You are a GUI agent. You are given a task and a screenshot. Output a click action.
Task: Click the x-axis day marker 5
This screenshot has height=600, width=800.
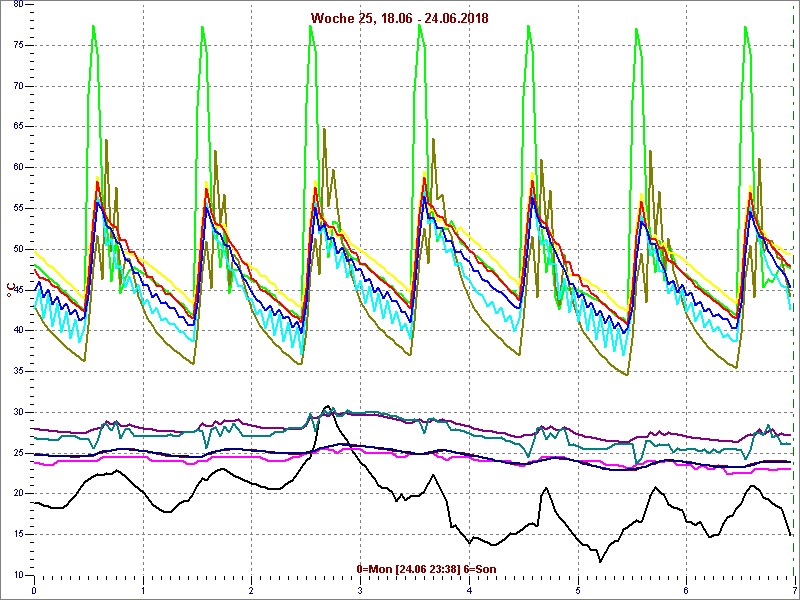(x=578, y=590)
